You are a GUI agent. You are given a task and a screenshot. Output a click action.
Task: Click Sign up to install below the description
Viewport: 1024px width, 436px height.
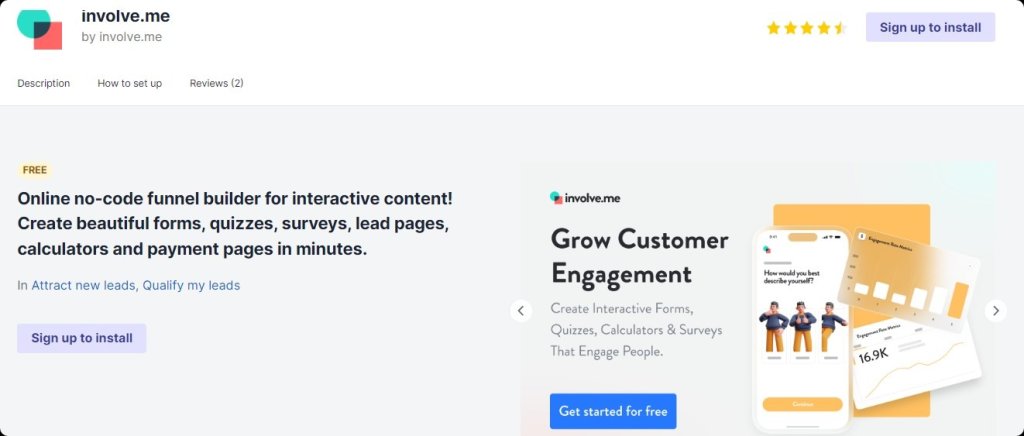[x=82, y=338]
